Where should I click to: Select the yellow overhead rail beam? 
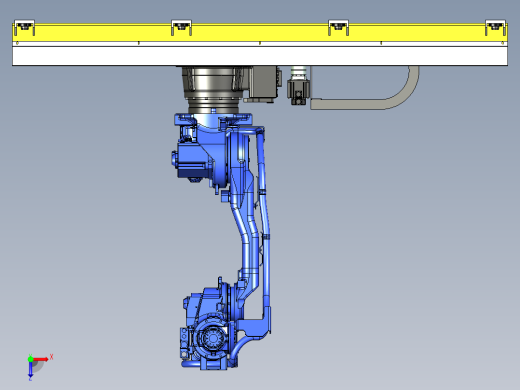[x=260, y=33]
